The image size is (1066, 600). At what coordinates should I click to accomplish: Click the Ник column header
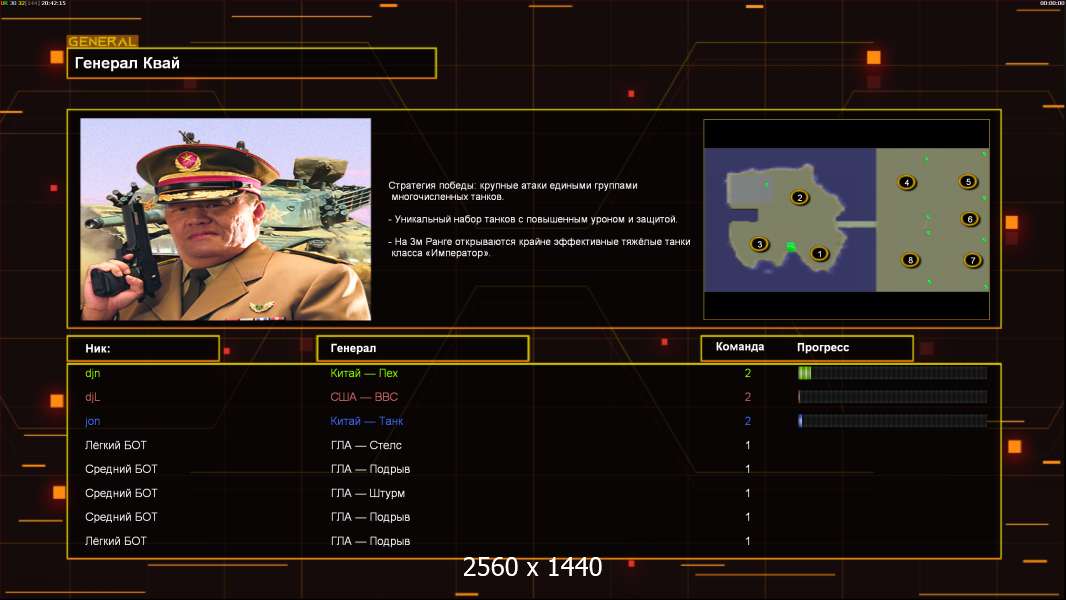point(143,348)
